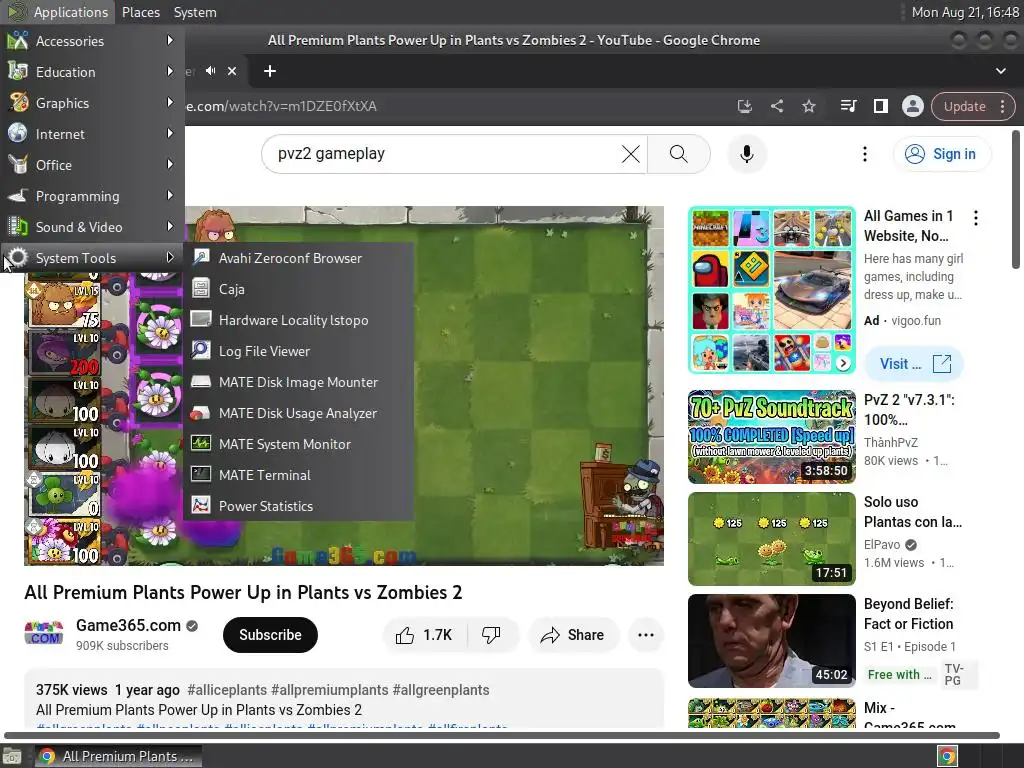Open the tab search dropdown arrow

tap(1000, 71)
